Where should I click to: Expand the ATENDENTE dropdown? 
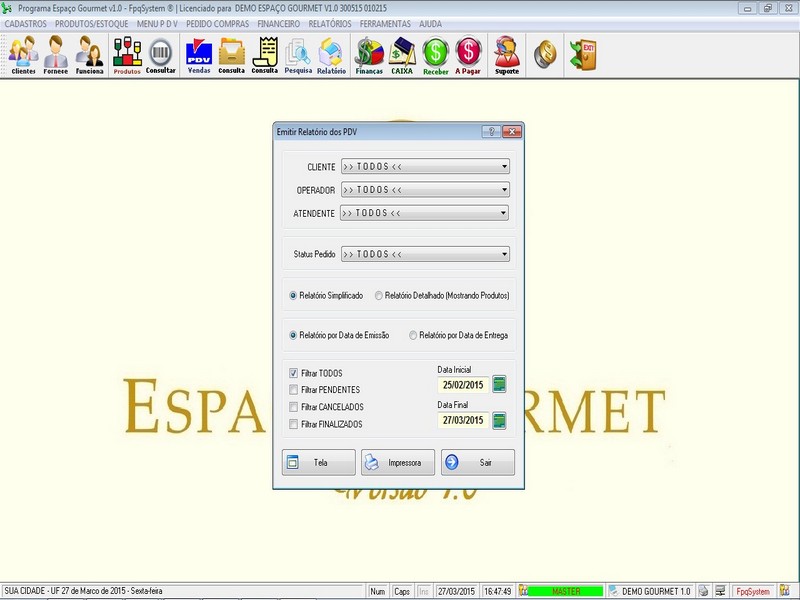pos(503,213)
